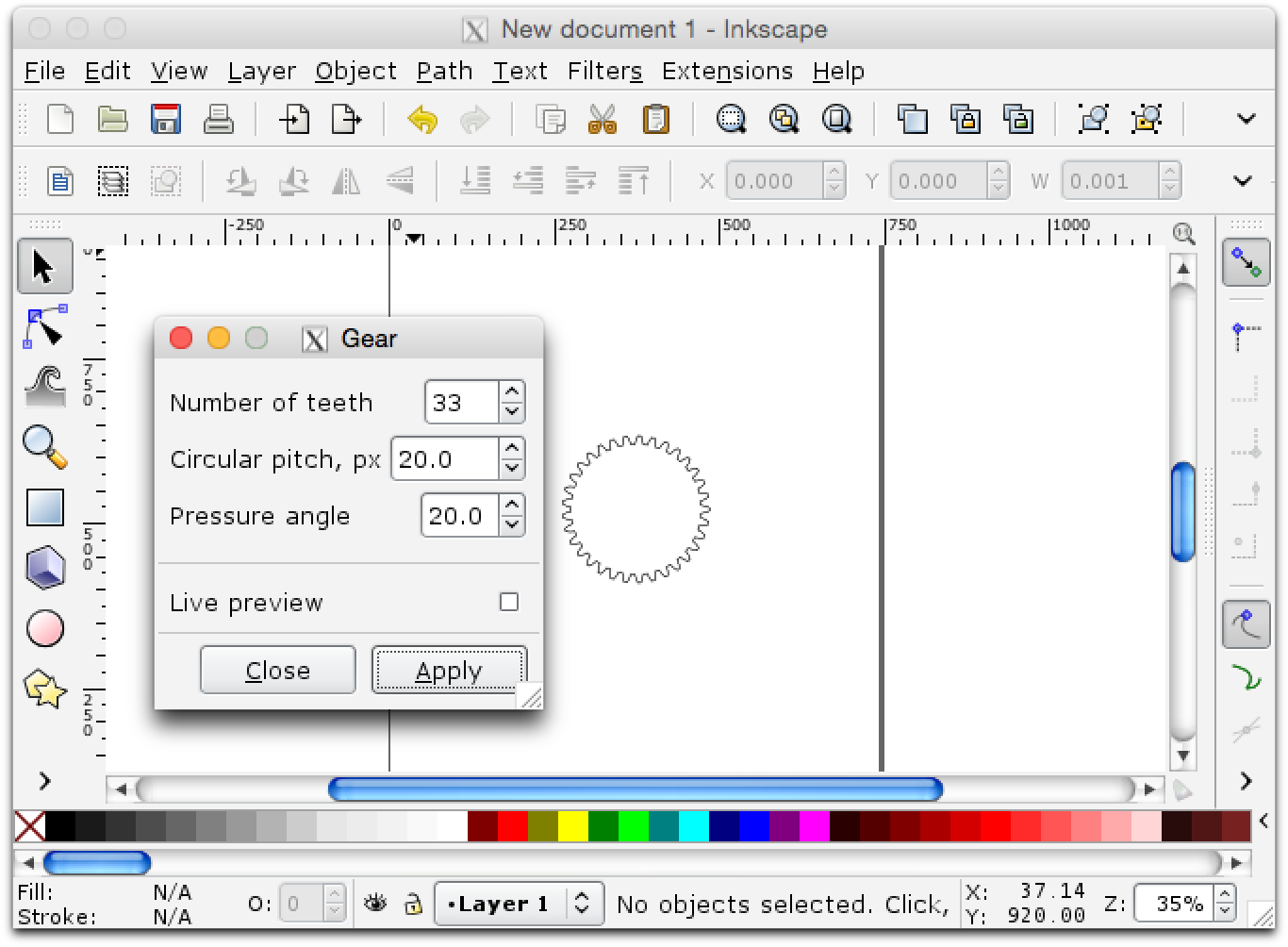
Task: Undo the last action
Action: 422,120
